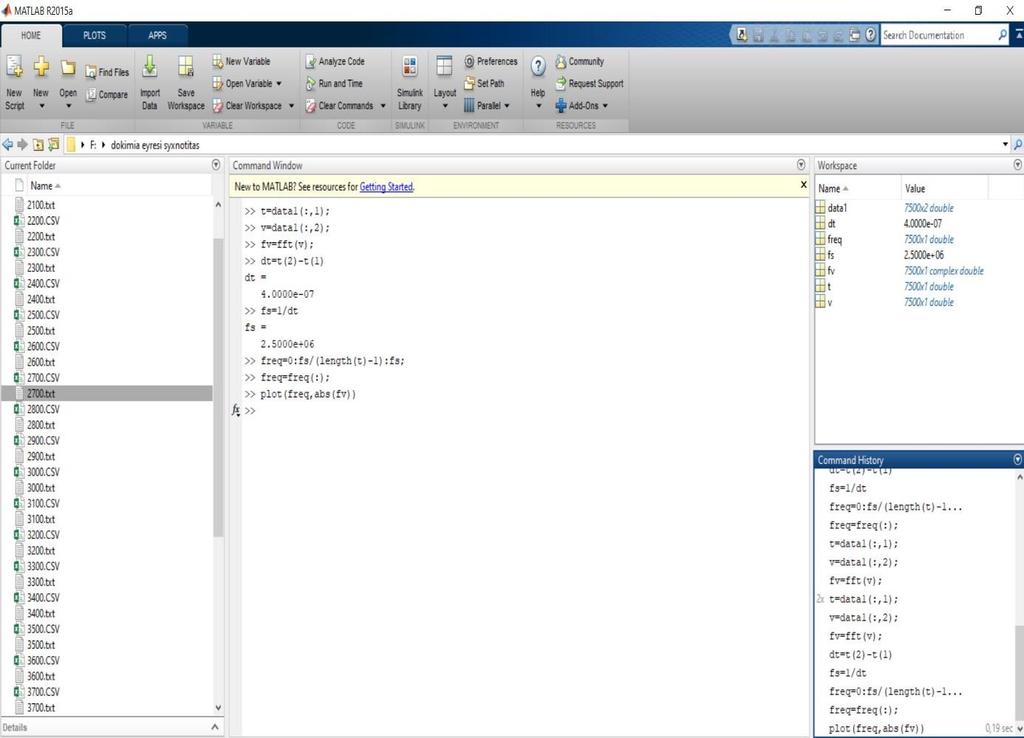Select the freq variable in Workspace
Image resolution: width=1024 pixels, height=738 pixels.
pos(835,240)
